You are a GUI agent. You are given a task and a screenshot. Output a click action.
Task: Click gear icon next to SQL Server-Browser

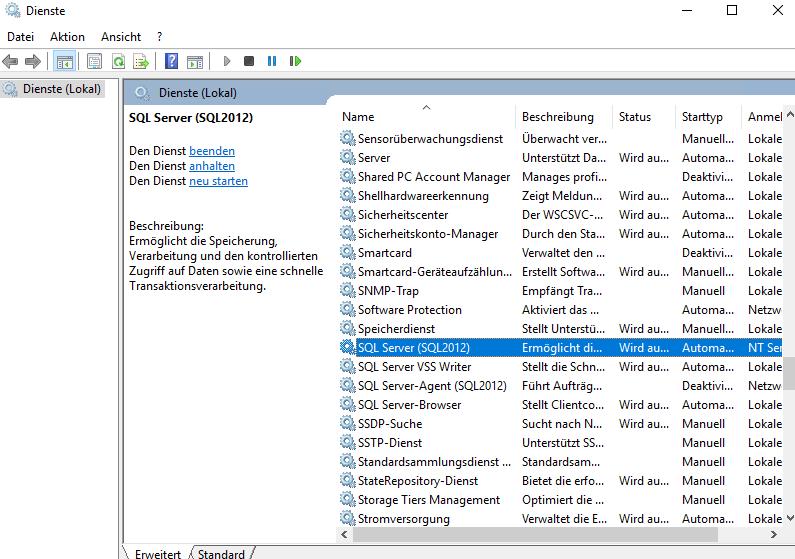[x=347, y=404]
